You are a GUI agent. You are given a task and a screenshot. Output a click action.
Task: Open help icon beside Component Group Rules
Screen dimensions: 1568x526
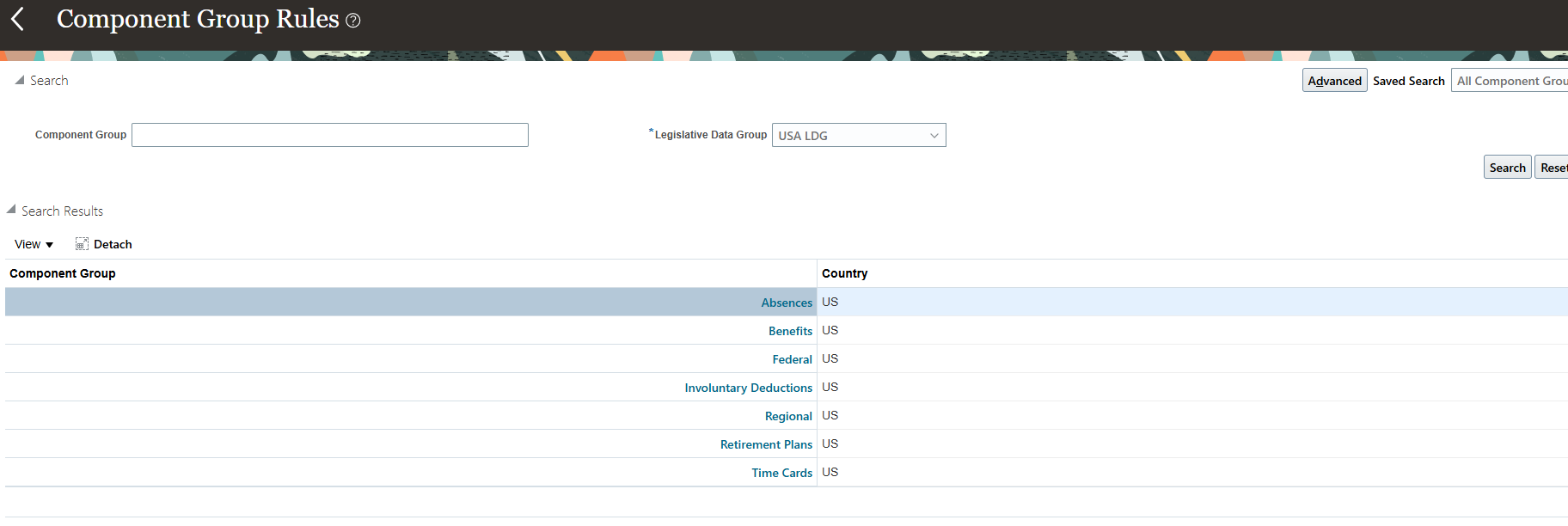tap(353, 21)
